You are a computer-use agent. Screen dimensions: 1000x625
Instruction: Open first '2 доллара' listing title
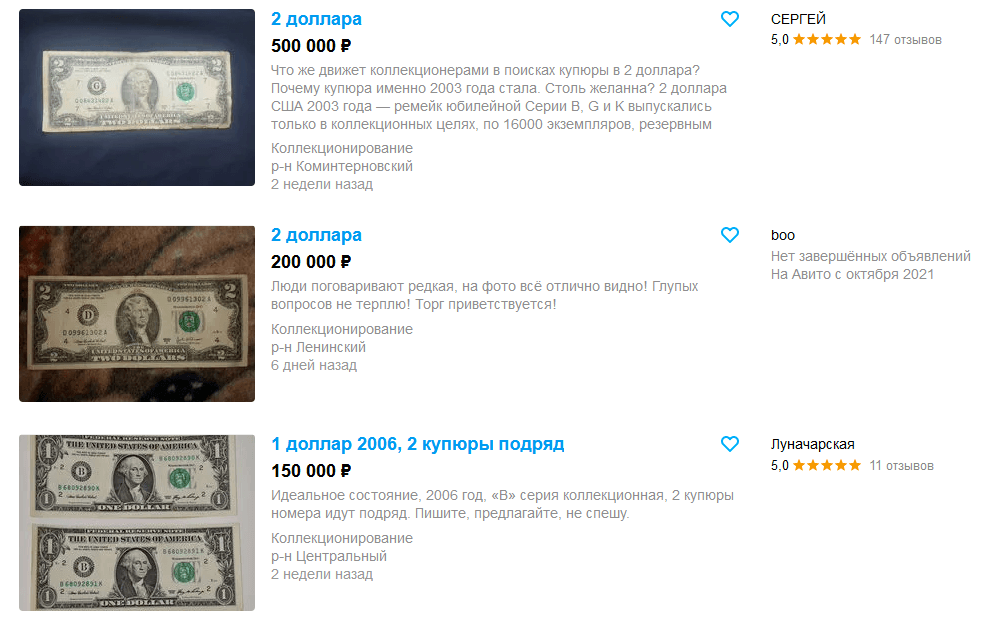click(x=316, y=19)
